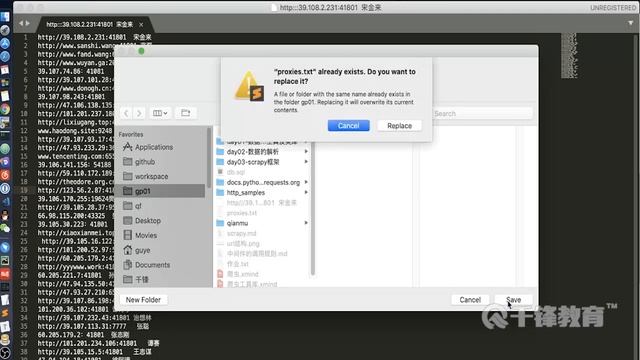Open OBS from the dock
640x360 pixels.
(5, 353)
